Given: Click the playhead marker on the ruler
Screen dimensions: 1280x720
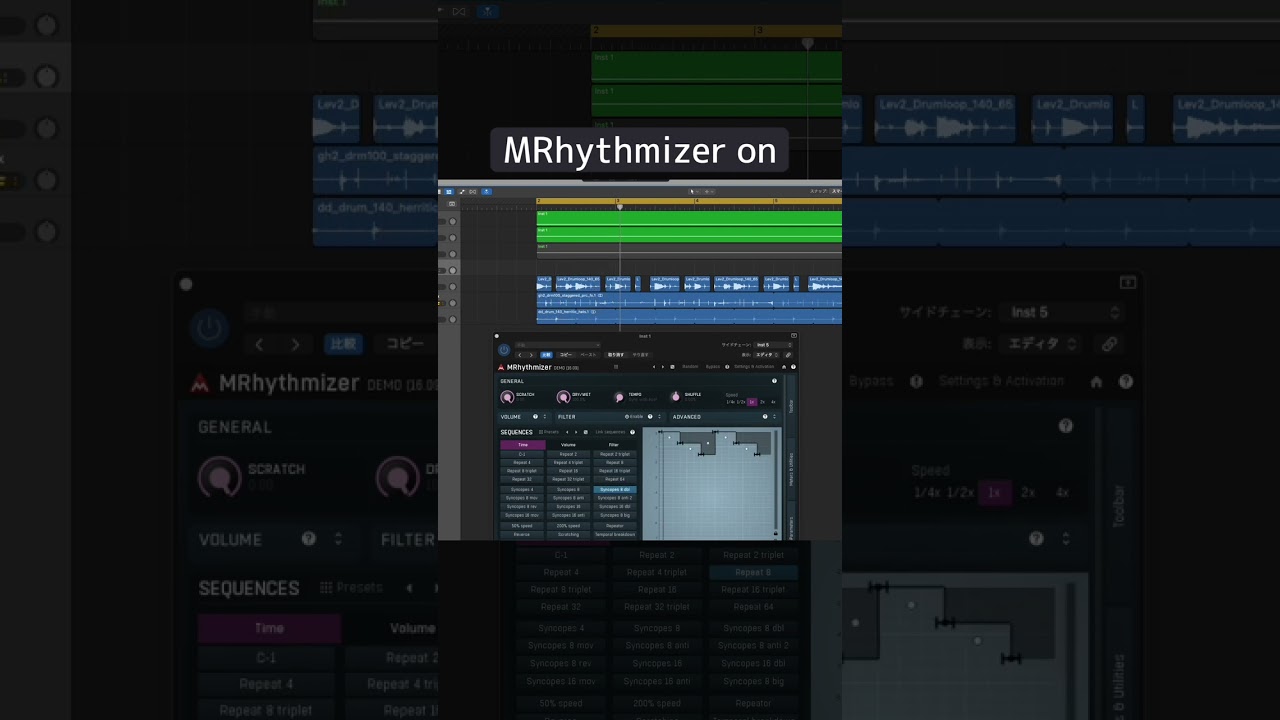Looking at the screenshot, I should click(x=620, y=207).
